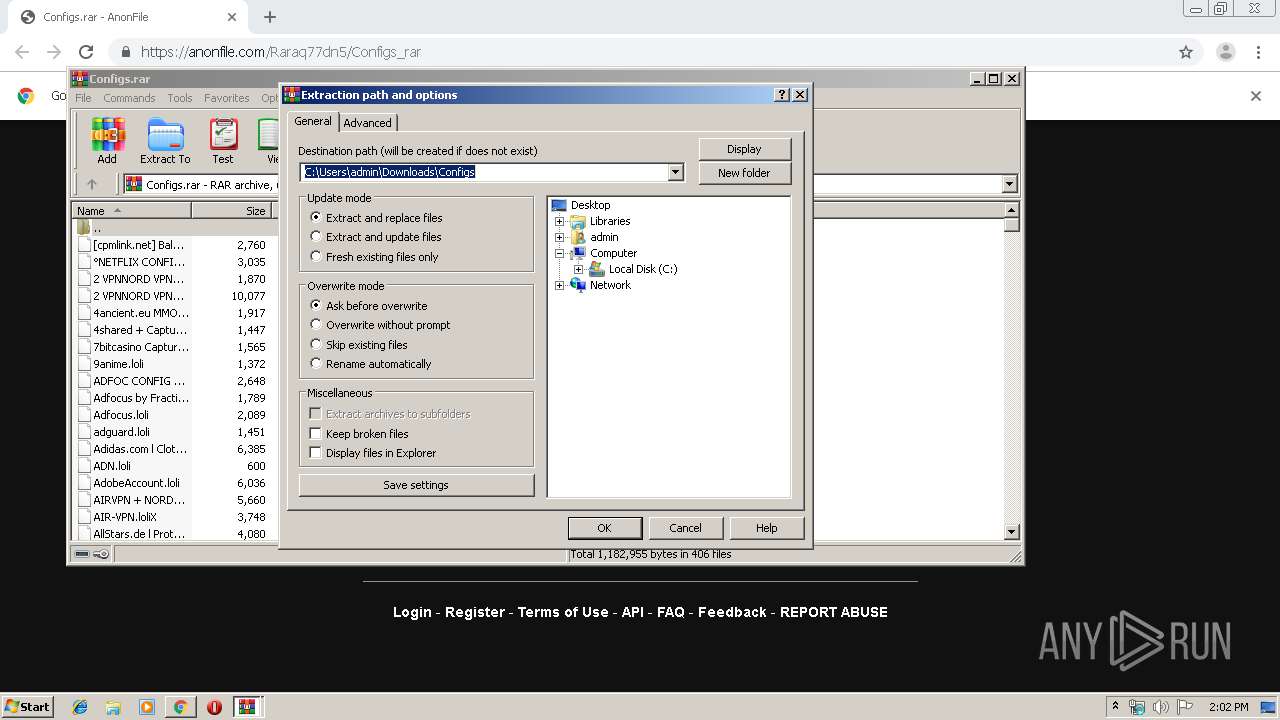Screen dimensions: 1280x720
Task: Select Local Disk (C:) in folder tree
Action: click(x=643, y=269)
